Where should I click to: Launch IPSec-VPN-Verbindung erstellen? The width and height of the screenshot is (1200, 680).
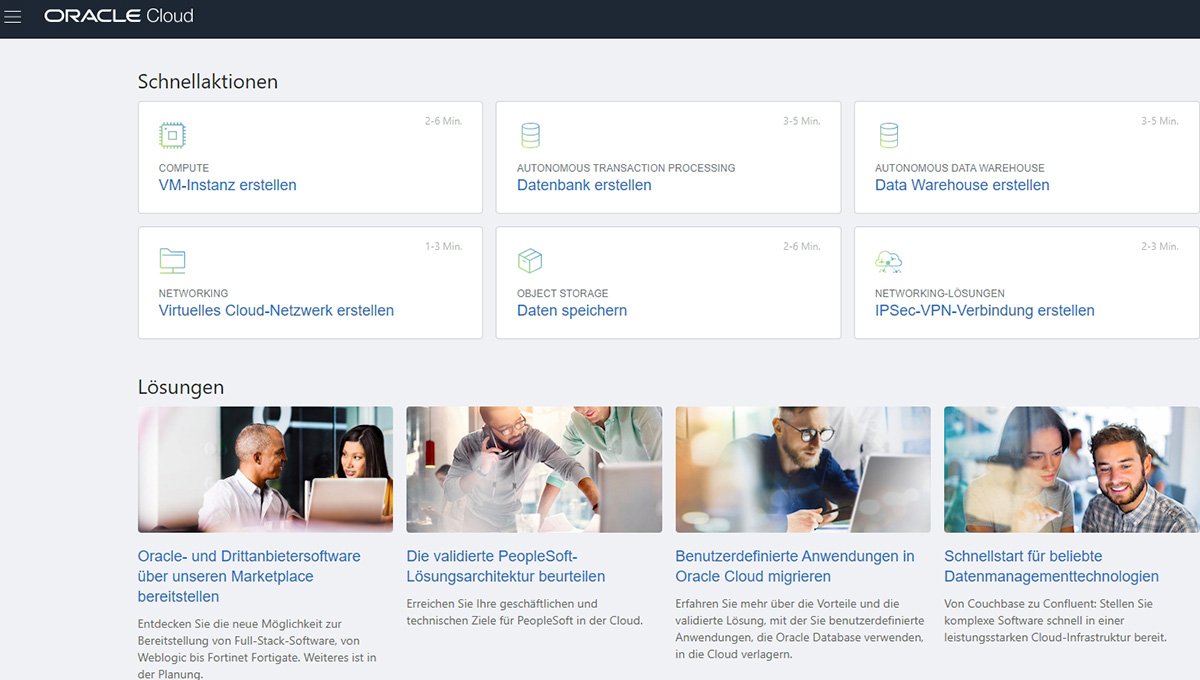coord(984,311)
